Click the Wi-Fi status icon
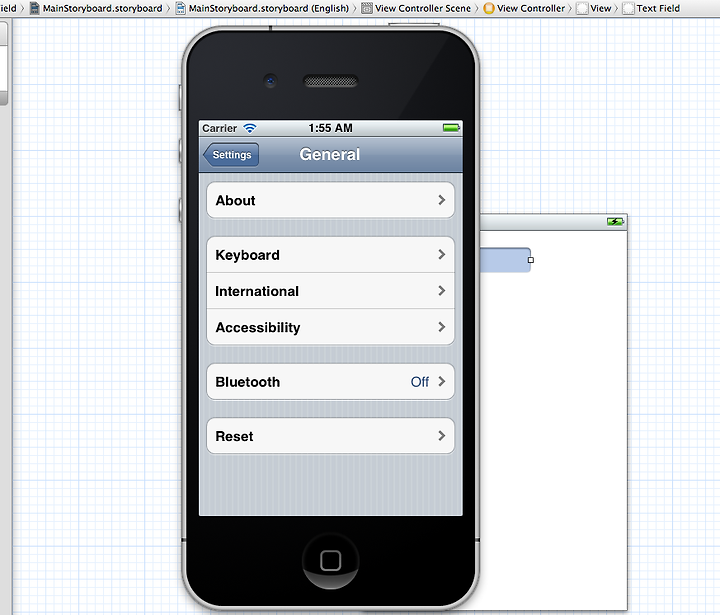 coord(250,128)
